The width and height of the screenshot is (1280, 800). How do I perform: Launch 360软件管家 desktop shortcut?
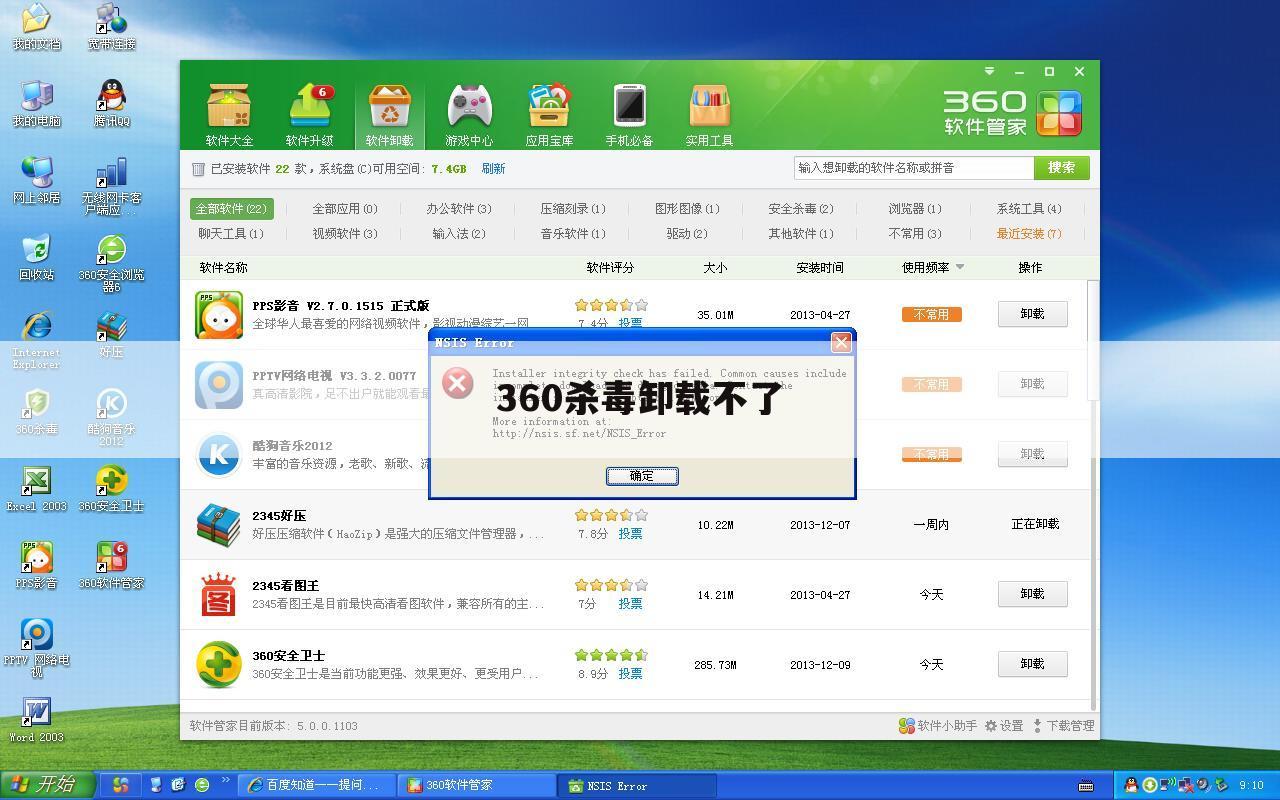click(x=111, y=565)
